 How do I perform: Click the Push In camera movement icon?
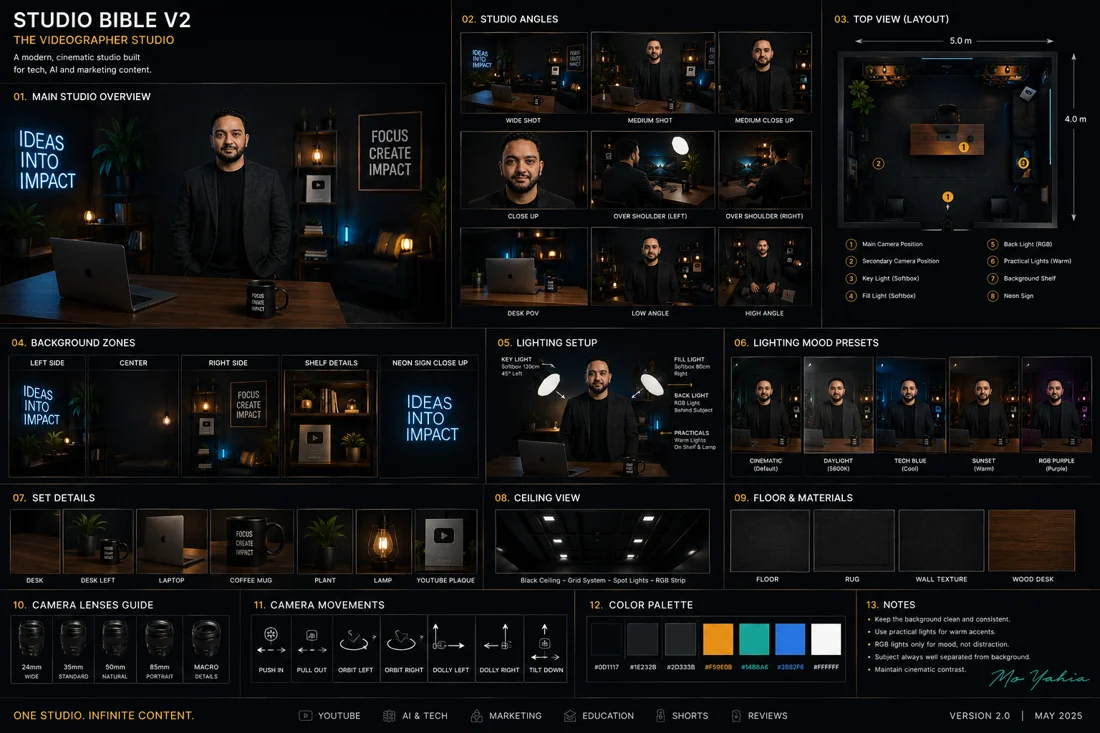(271, 642)
